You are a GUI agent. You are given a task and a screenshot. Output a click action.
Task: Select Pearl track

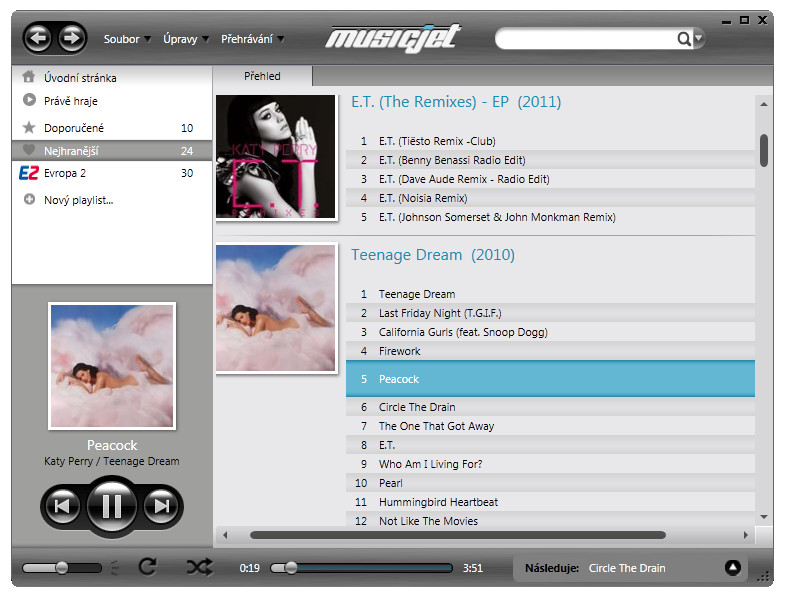point(550,483)
